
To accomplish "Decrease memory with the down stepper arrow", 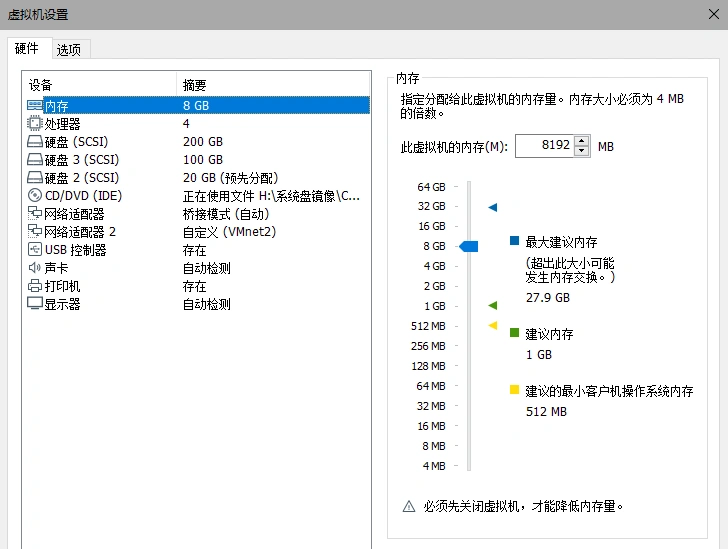I will click(582, 151).
